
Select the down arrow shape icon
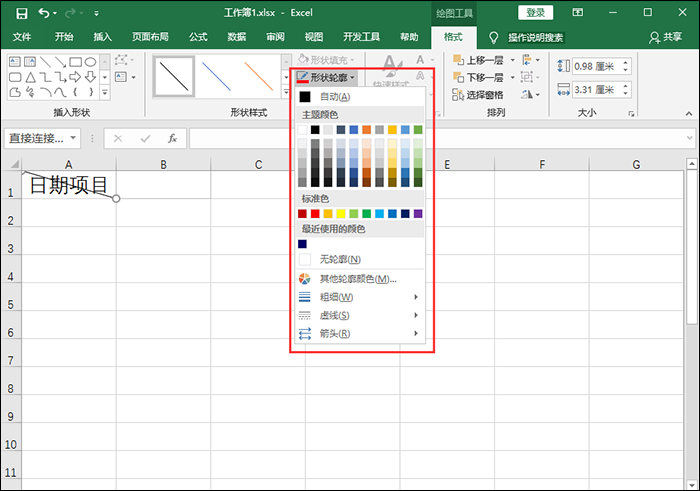(91, 77)
